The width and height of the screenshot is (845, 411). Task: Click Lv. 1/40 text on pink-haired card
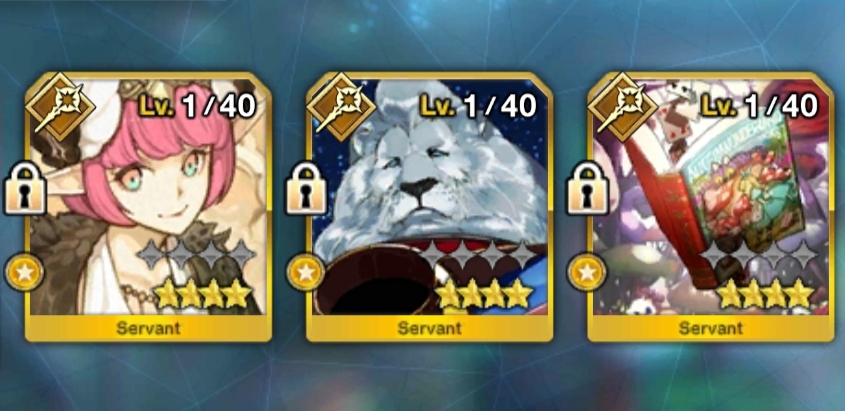[198, 107]
